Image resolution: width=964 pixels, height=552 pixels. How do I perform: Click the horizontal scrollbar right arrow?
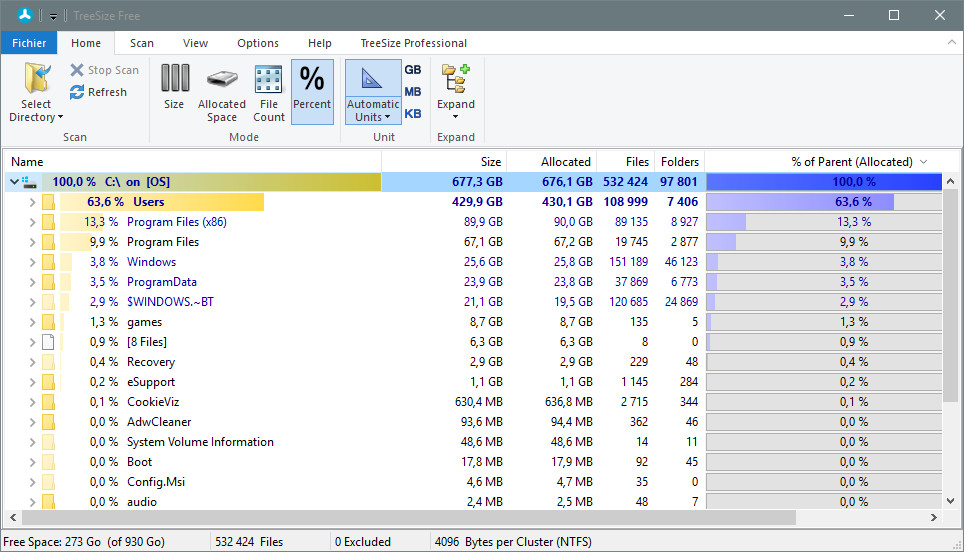tap(934, 518)
